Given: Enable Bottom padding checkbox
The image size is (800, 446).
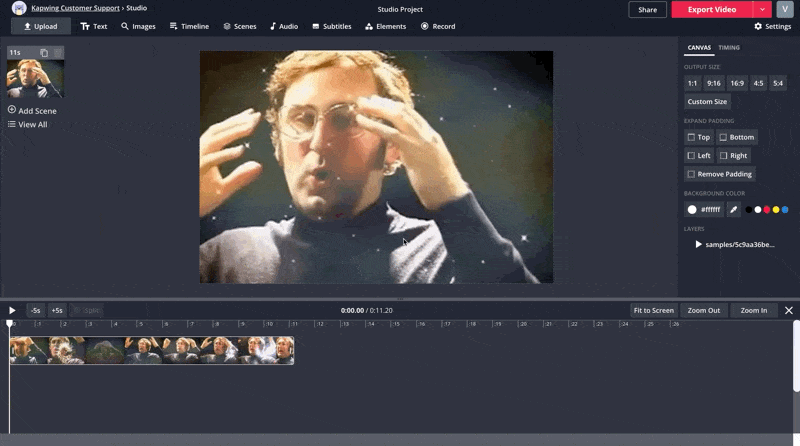Looking at the screenshot, I should pos(723,137).
